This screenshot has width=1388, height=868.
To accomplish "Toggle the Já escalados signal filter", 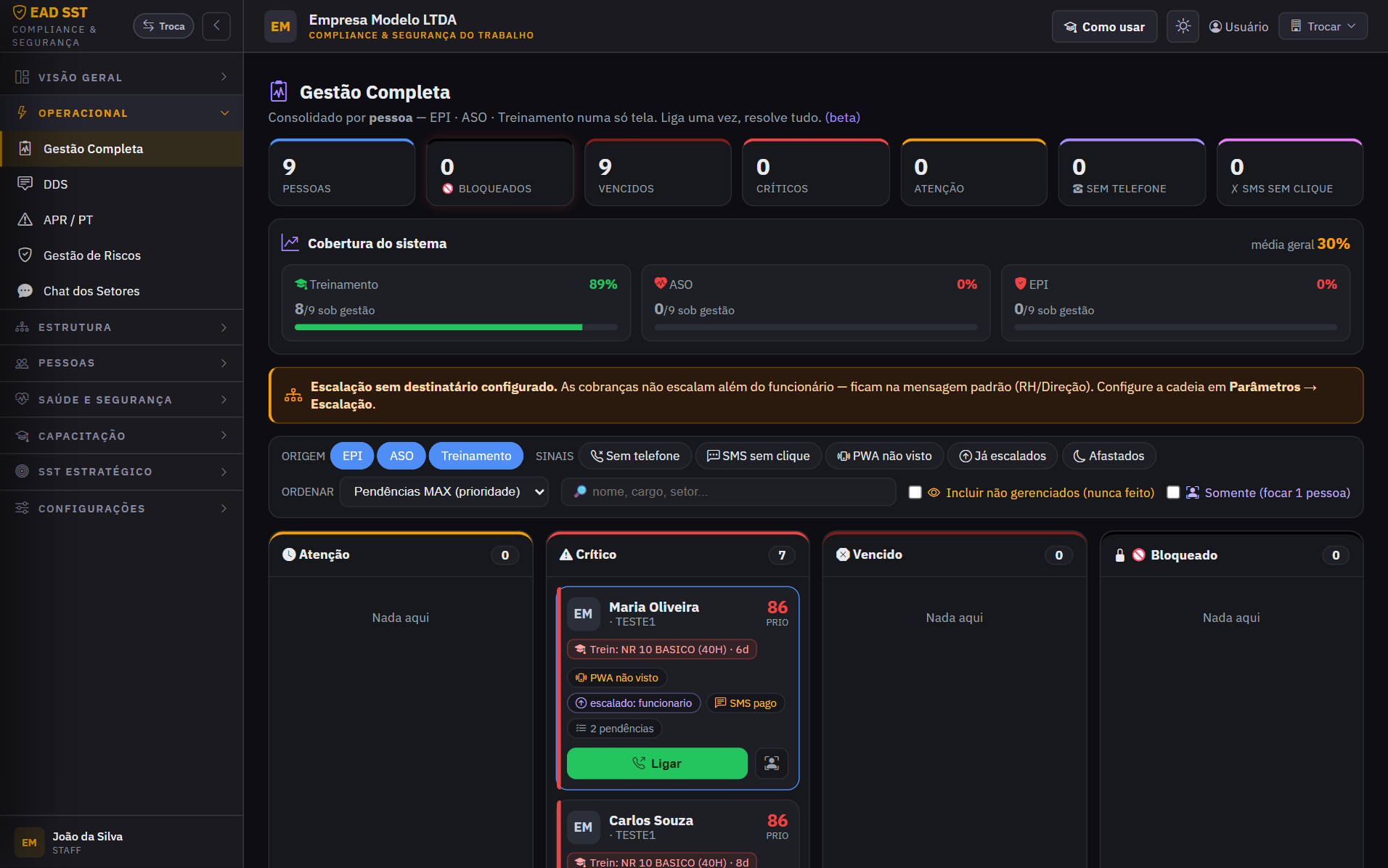I will point(1003,456).
